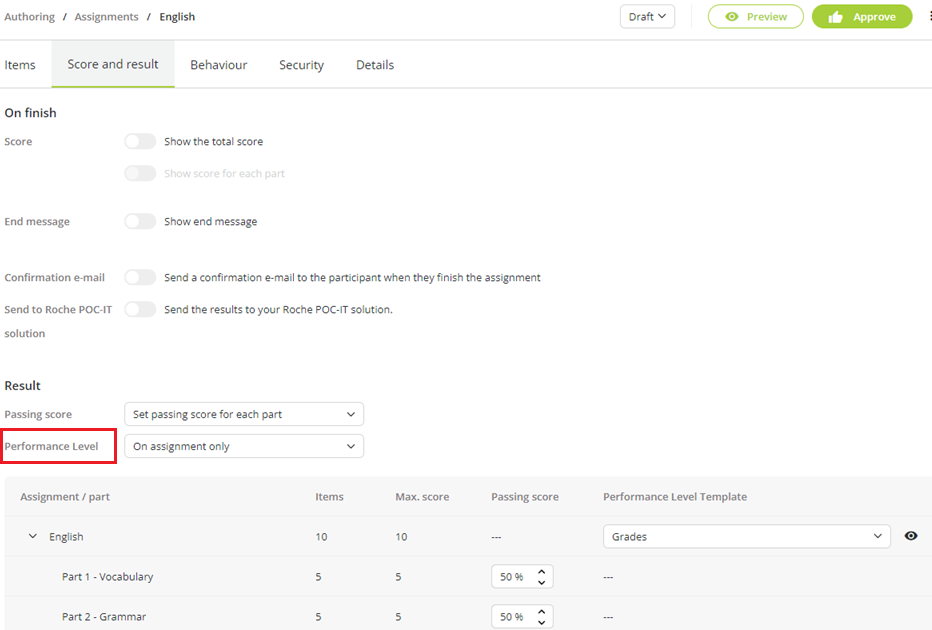Image resolution: width=932 pixels, height=630 pixels.
Task: Click the eye icon beside Grades template
Action: 911,536
